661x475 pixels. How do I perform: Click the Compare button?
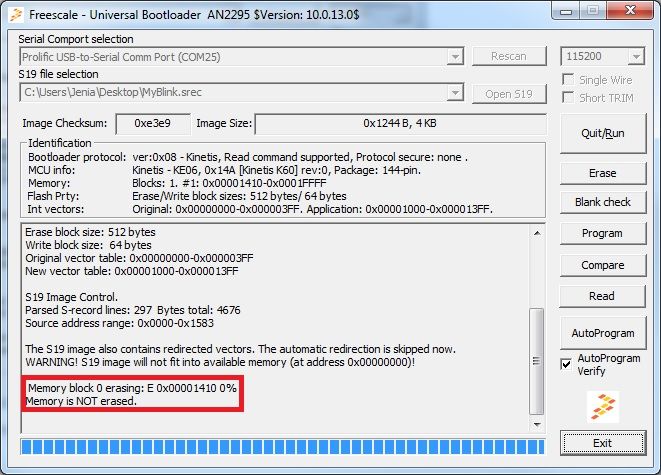603,265
